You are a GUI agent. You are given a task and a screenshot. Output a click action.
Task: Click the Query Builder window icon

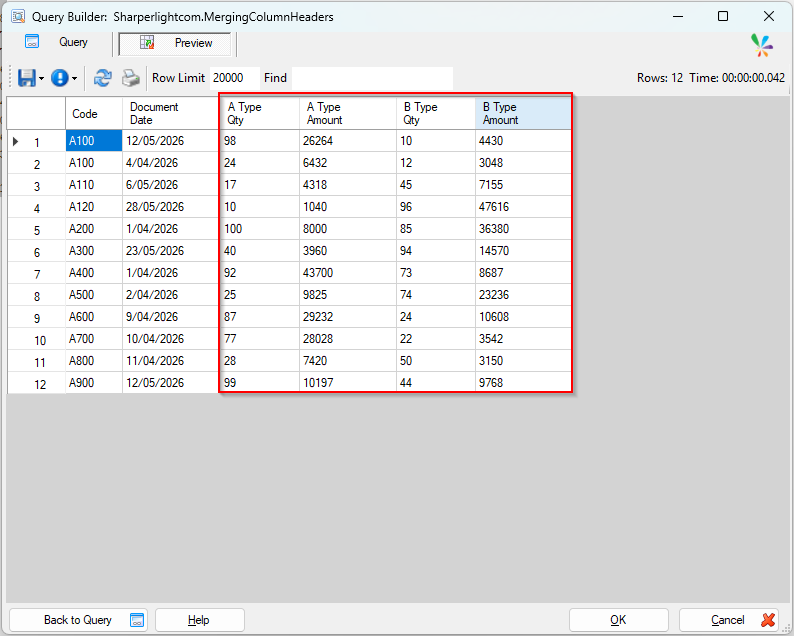tap(18, 17)
